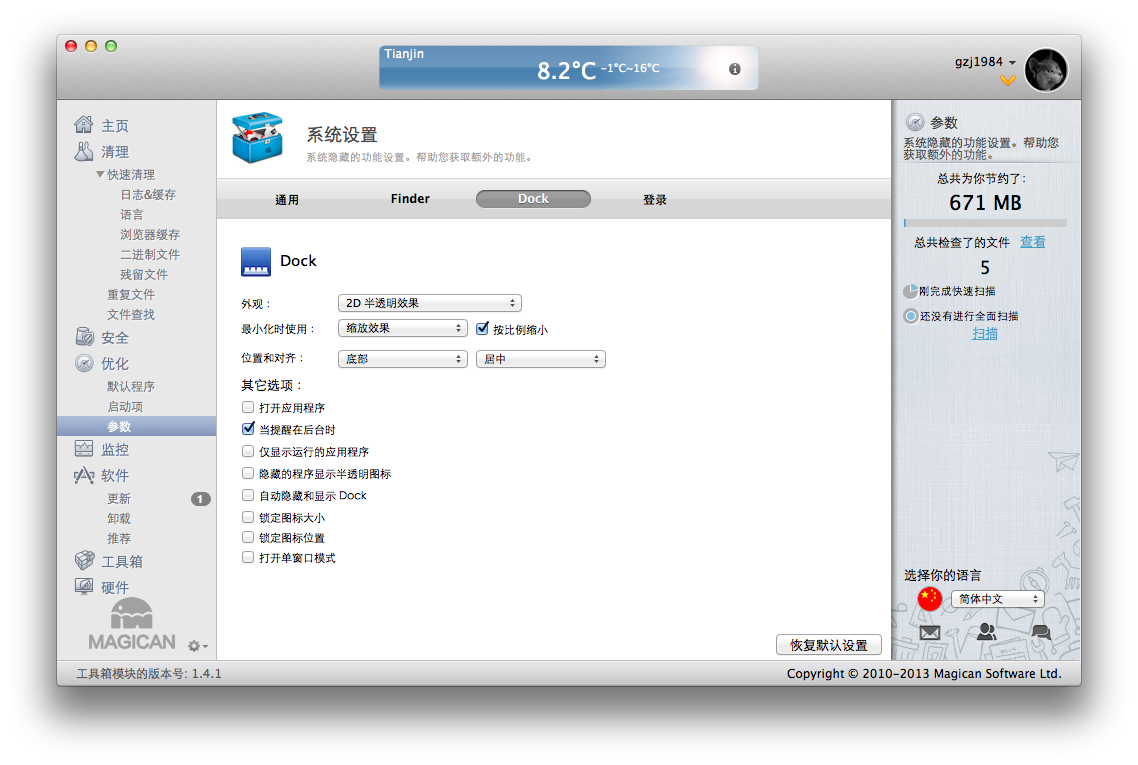Click the users group icon
The image size is (1138, 765).
tap(986, 632)
